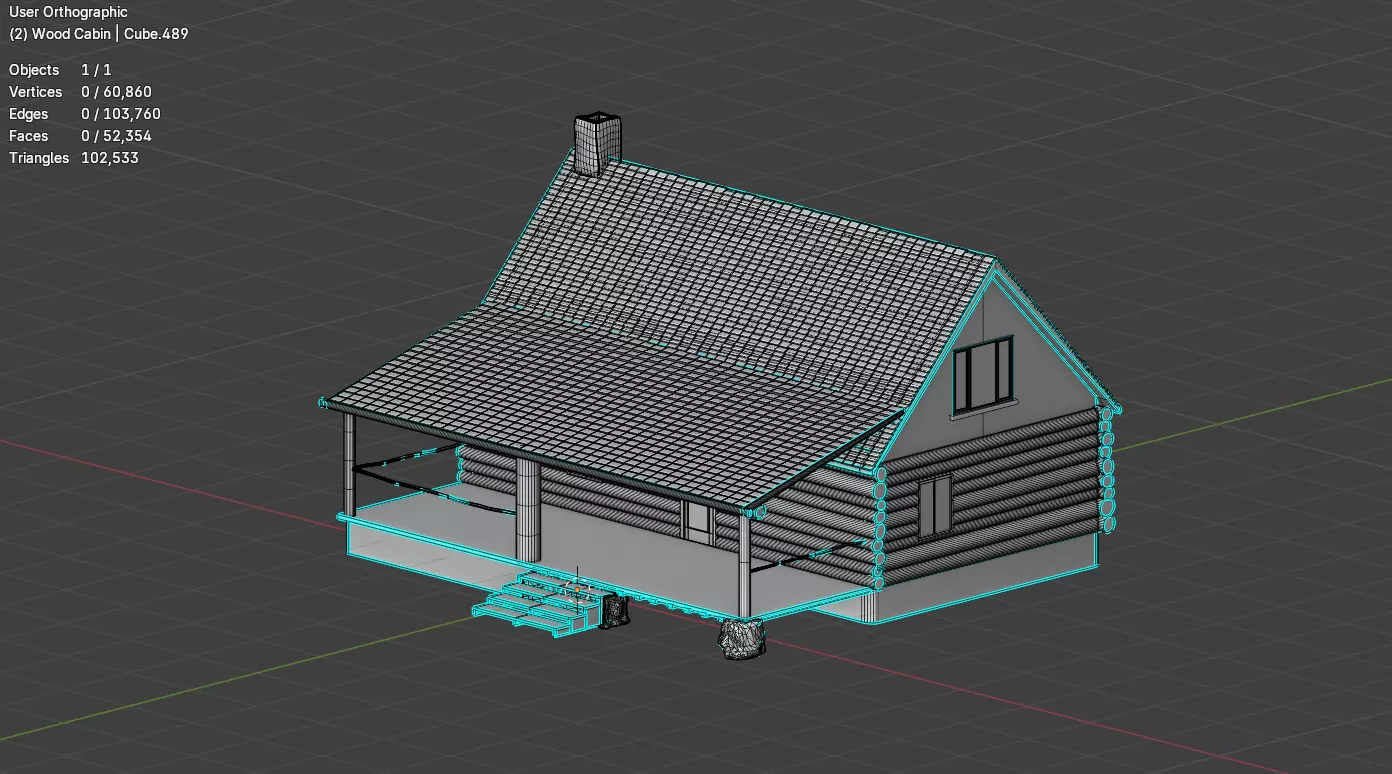Click the "(2) Wood Cabin | Cube.489" text
This screenshot has width=1392, height=774.
pos(98,34)
